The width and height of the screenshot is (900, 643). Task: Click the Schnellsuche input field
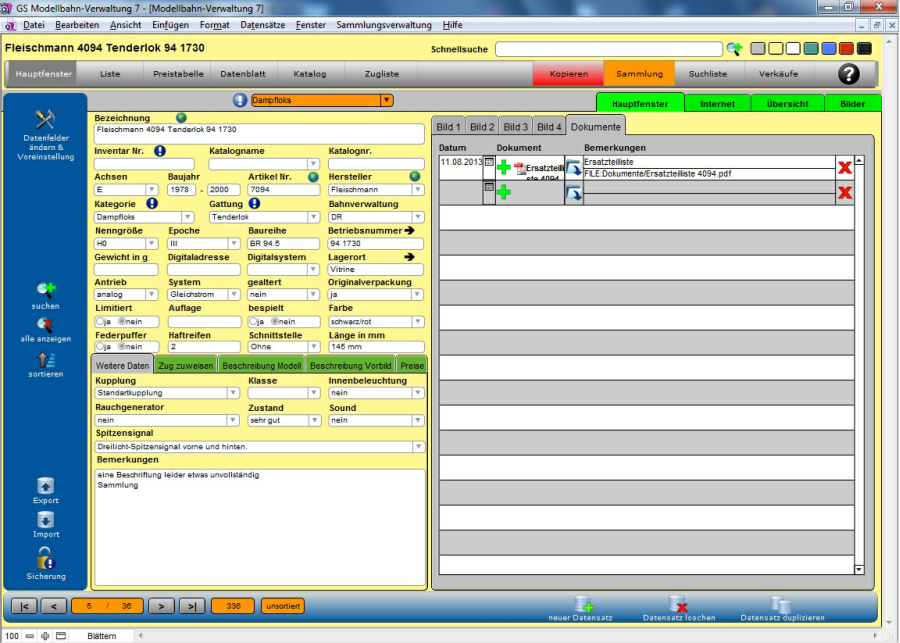(608, 49)
